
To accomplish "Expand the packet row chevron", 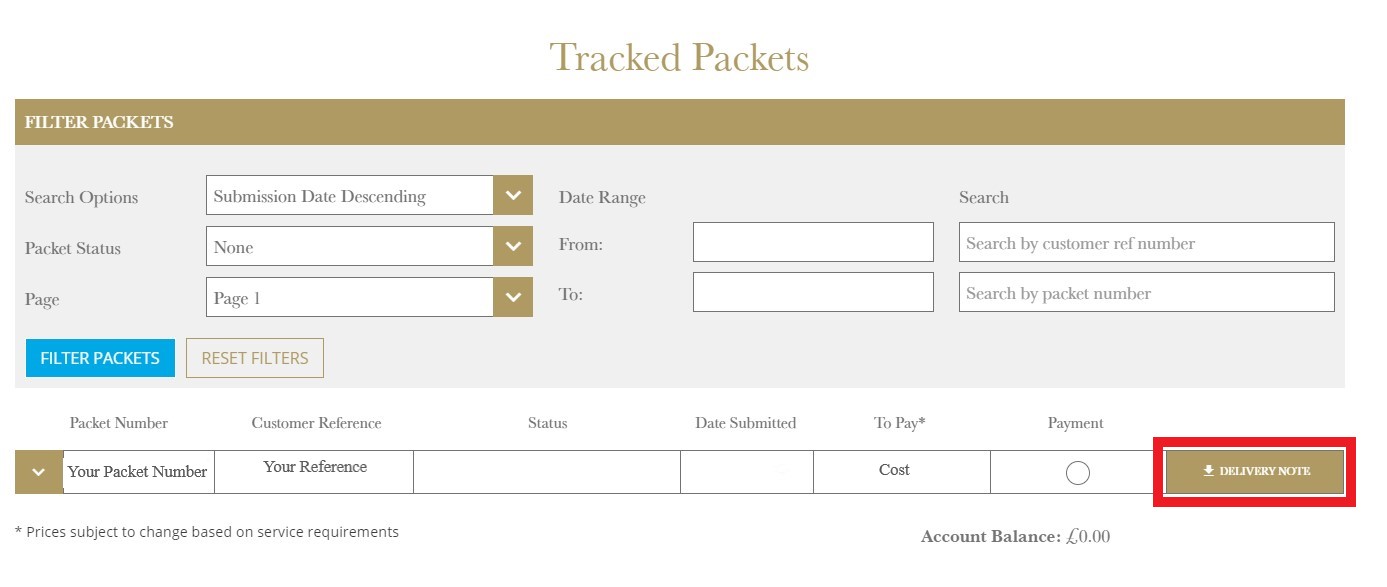I will [39, 472].
